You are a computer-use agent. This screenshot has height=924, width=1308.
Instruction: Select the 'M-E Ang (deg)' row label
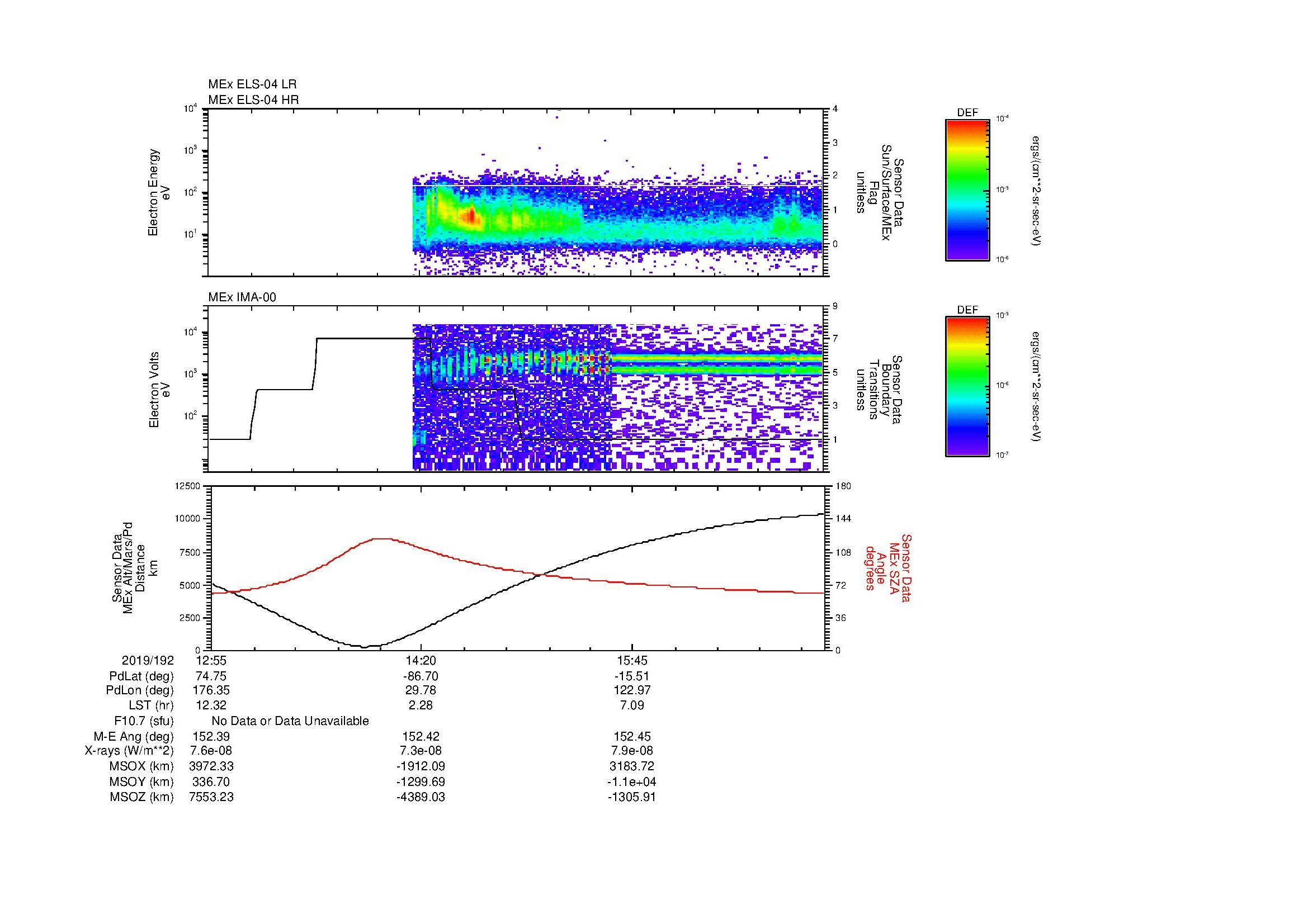coord(134,737)
